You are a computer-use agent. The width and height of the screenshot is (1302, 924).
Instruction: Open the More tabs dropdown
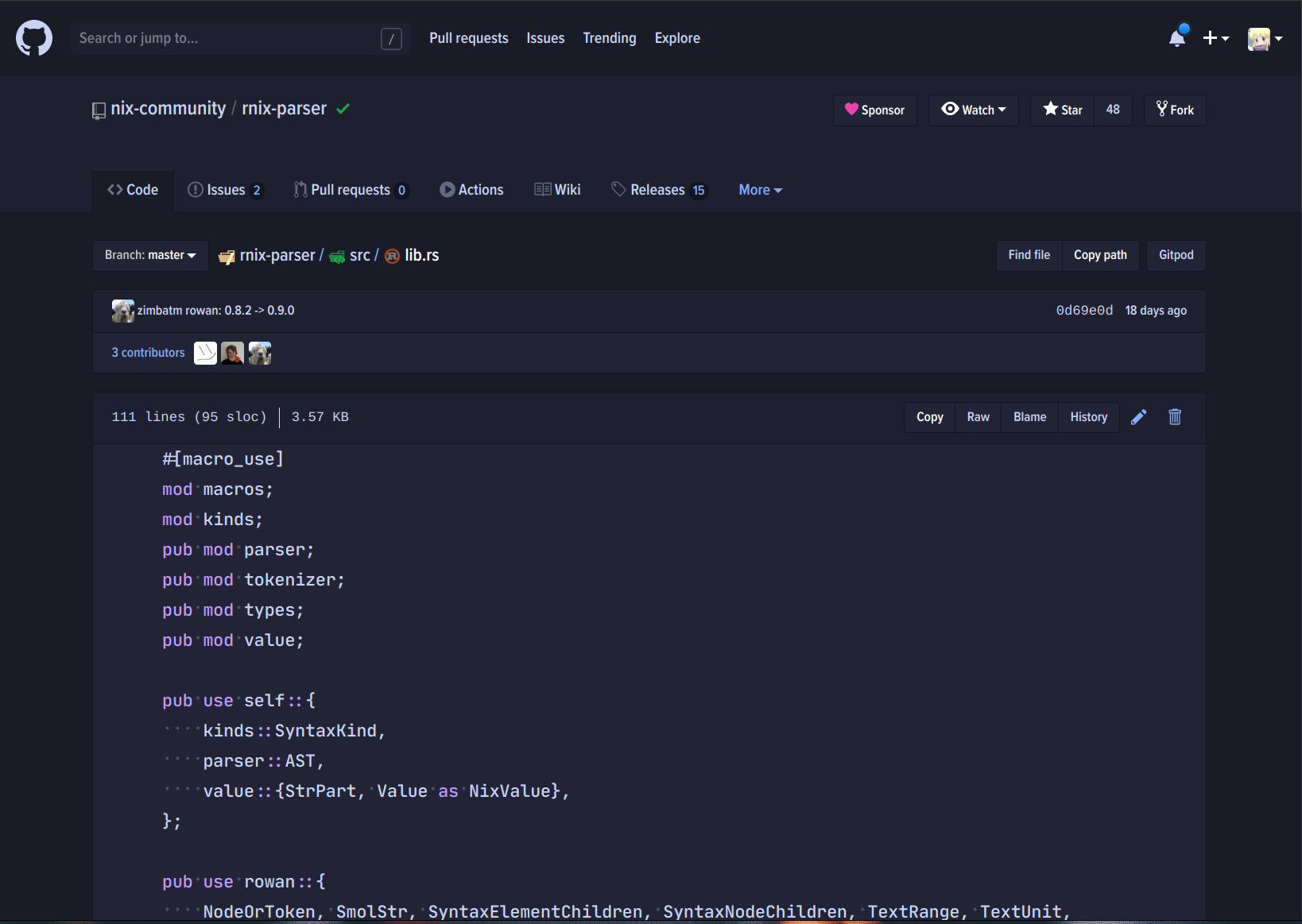759,190
